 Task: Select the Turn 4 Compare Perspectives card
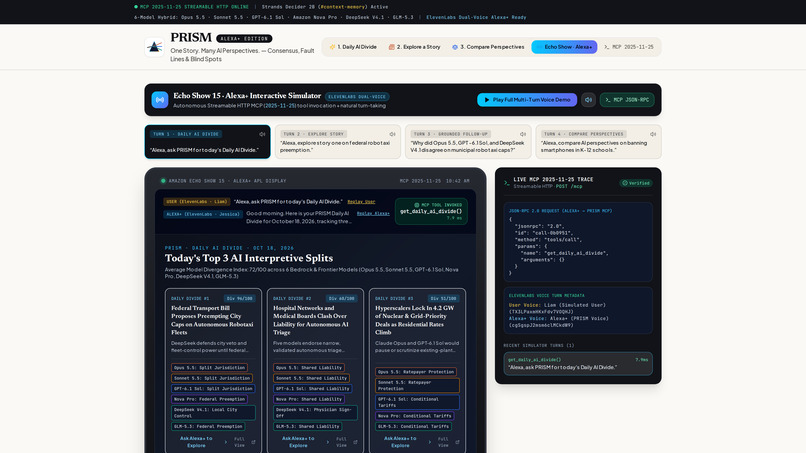tap(598, 141)
